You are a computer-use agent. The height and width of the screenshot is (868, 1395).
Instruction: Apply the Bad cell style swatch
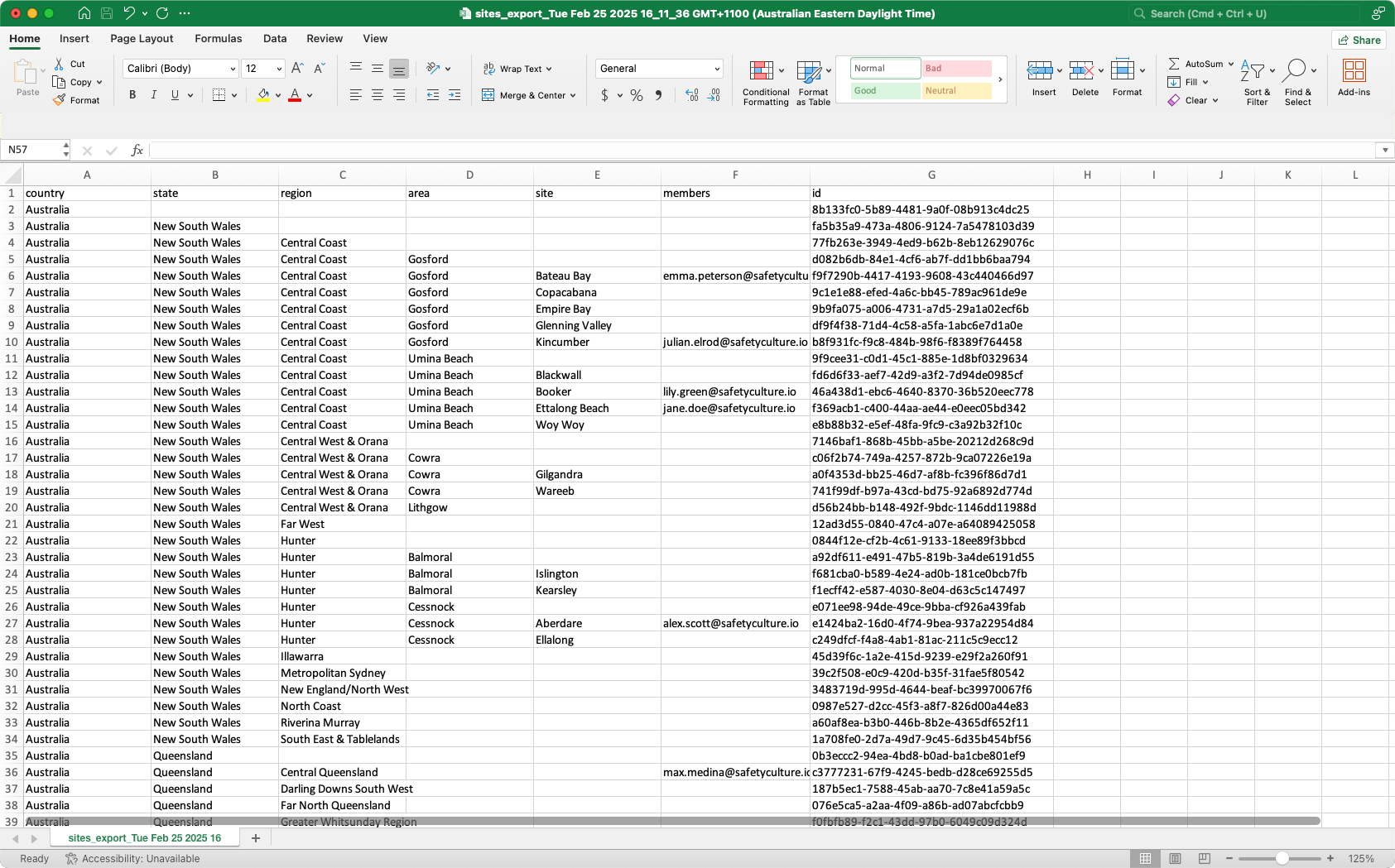pyautogui.click(x=957, y=69)
